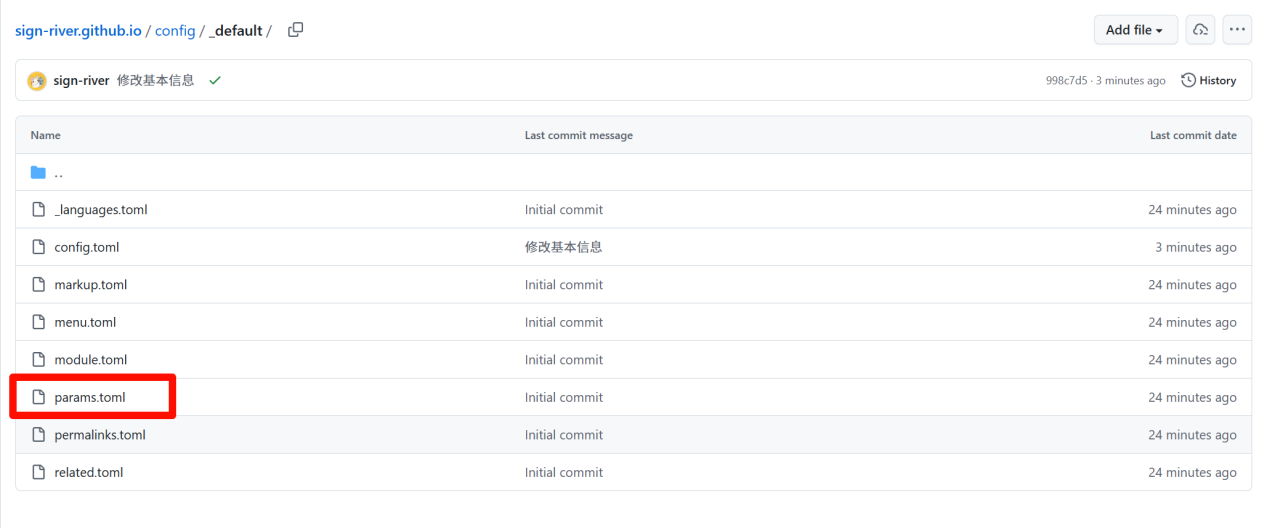The width and height of the screenshot is (1267, 528).
Task: Click the file icon beside menu.toml
Action: 38,322
